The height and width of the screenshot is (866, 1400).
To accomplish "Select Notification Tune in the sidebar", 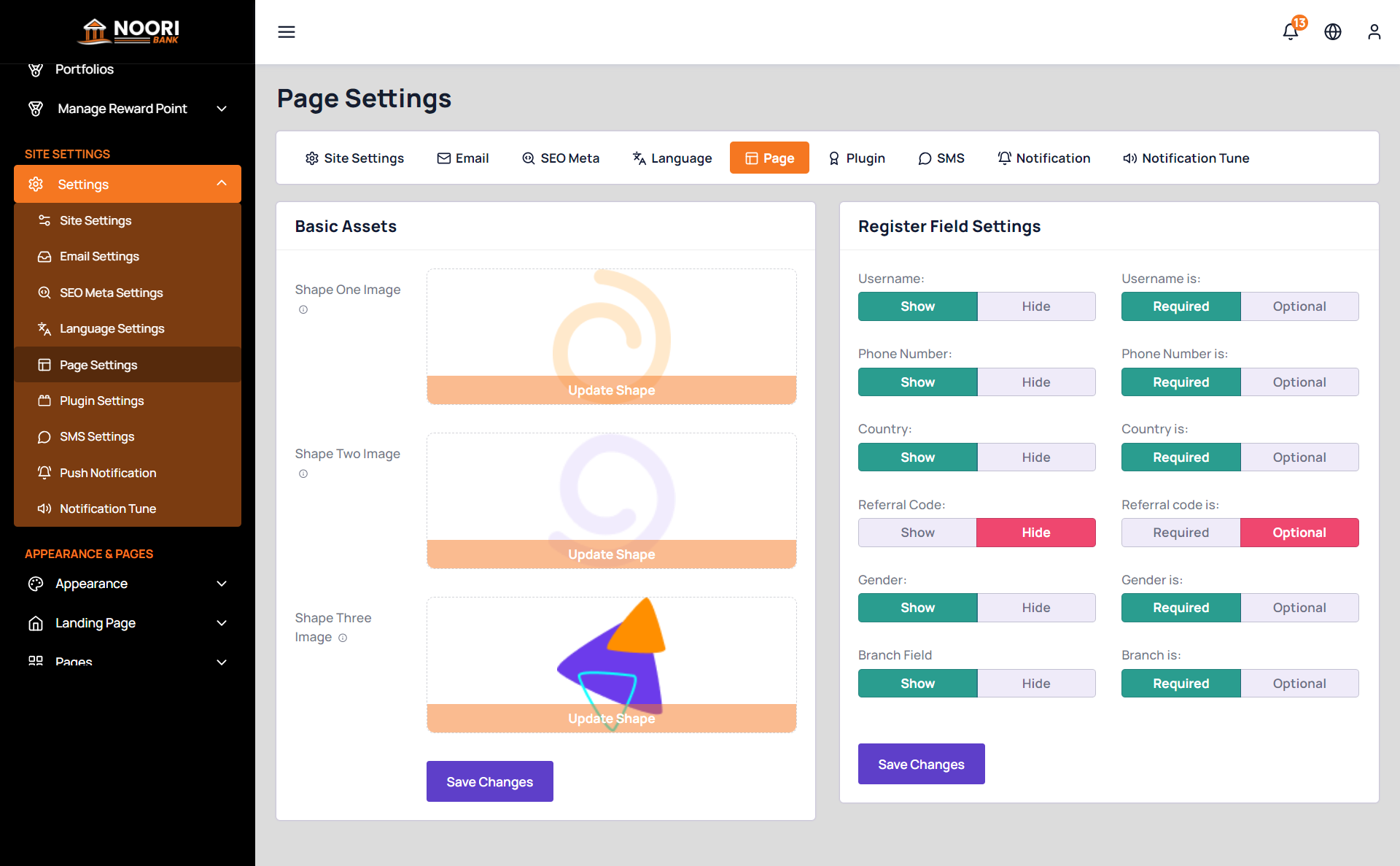I will tap(107, 509).
